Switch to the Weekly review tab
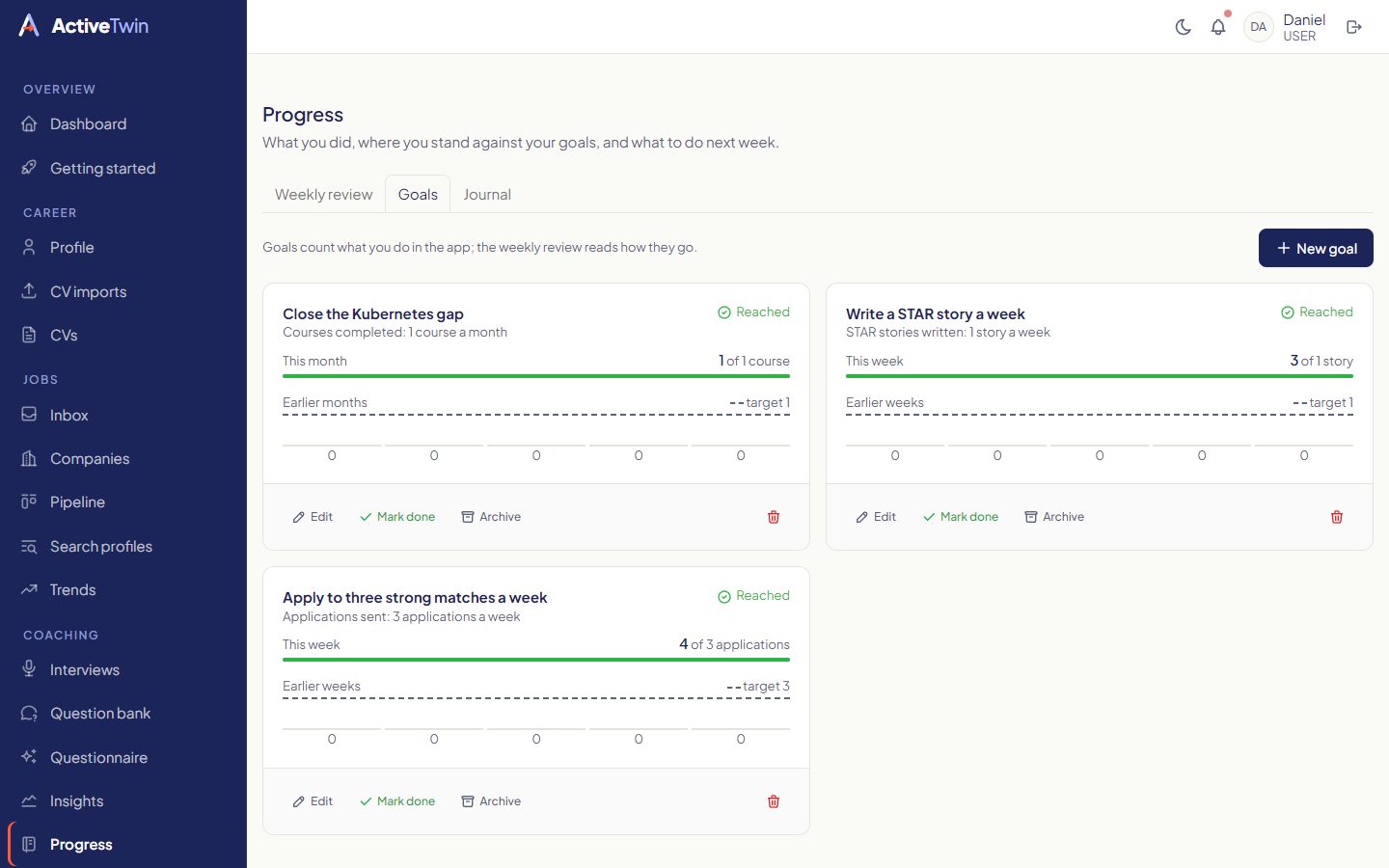The image size is (1389, 868). [x=323, y=194]
